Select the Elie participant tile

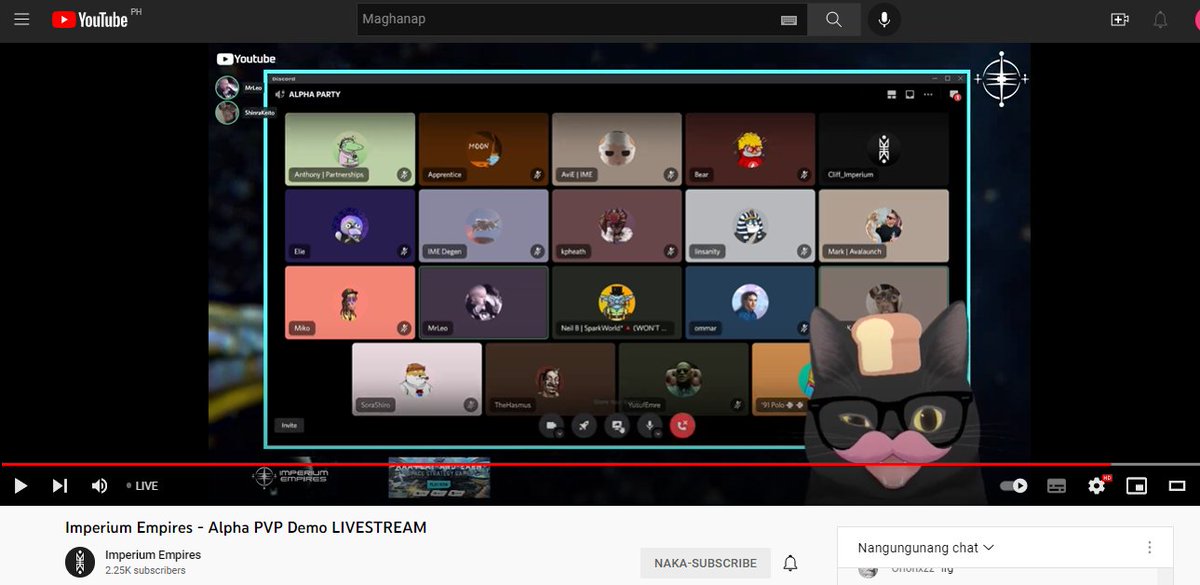pos(350,226)
